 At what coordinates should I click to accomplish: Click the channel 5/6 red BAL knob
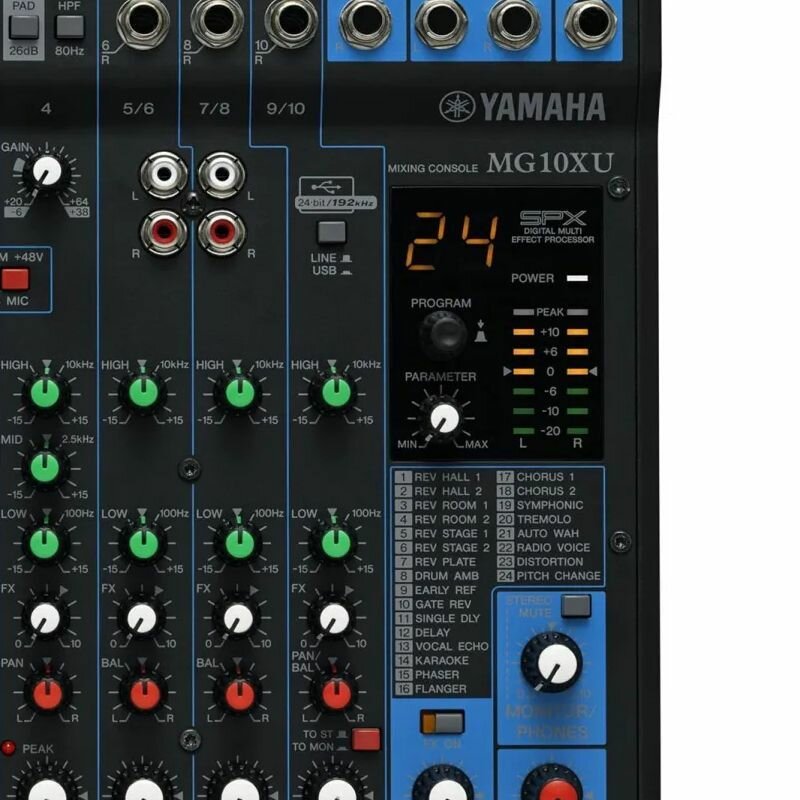pos(144,693)
